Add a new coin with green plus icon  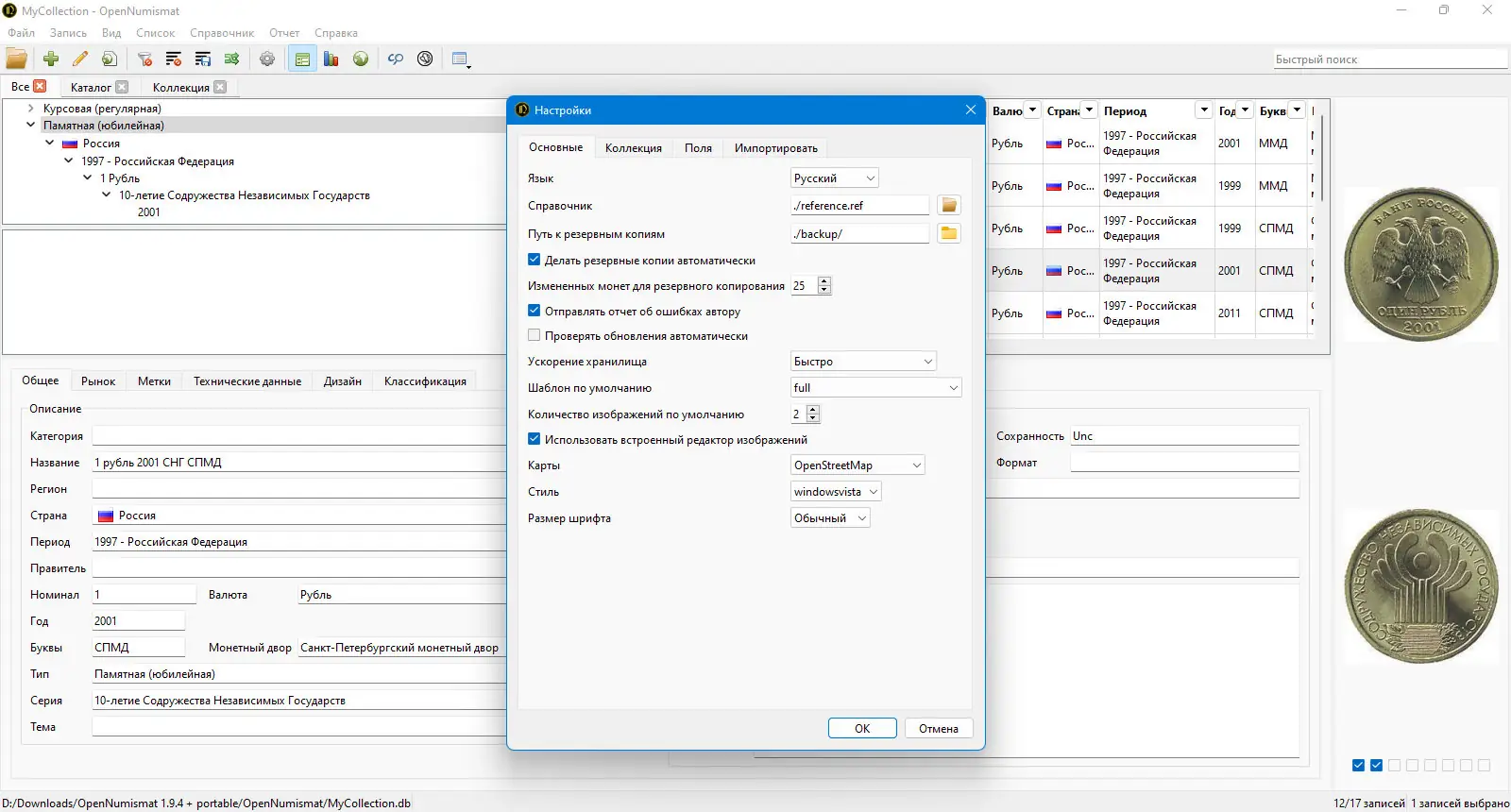pos(51,59)
